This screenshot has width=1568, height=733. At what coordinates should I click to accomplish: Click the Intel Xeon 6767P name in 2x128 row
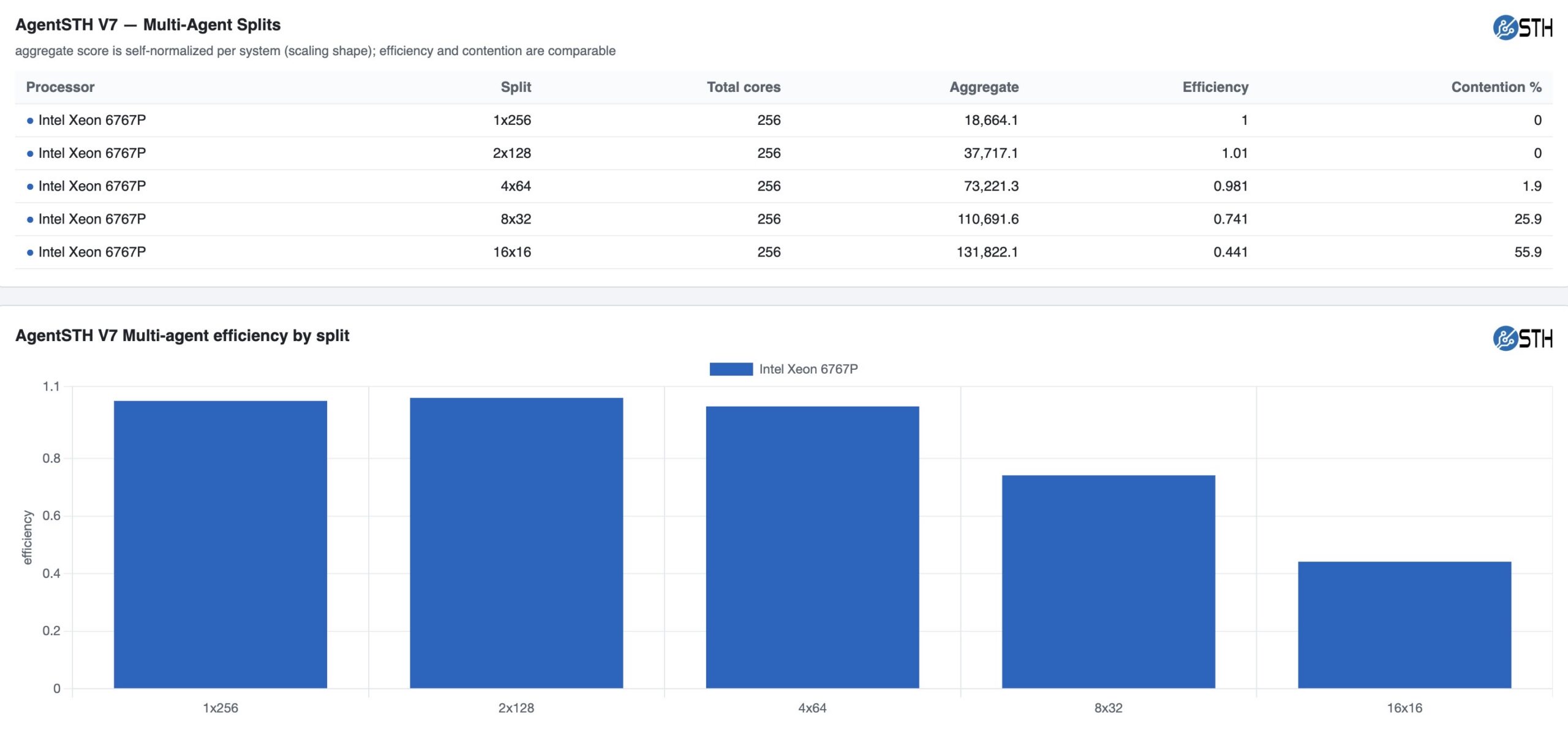tap(92, 153)
